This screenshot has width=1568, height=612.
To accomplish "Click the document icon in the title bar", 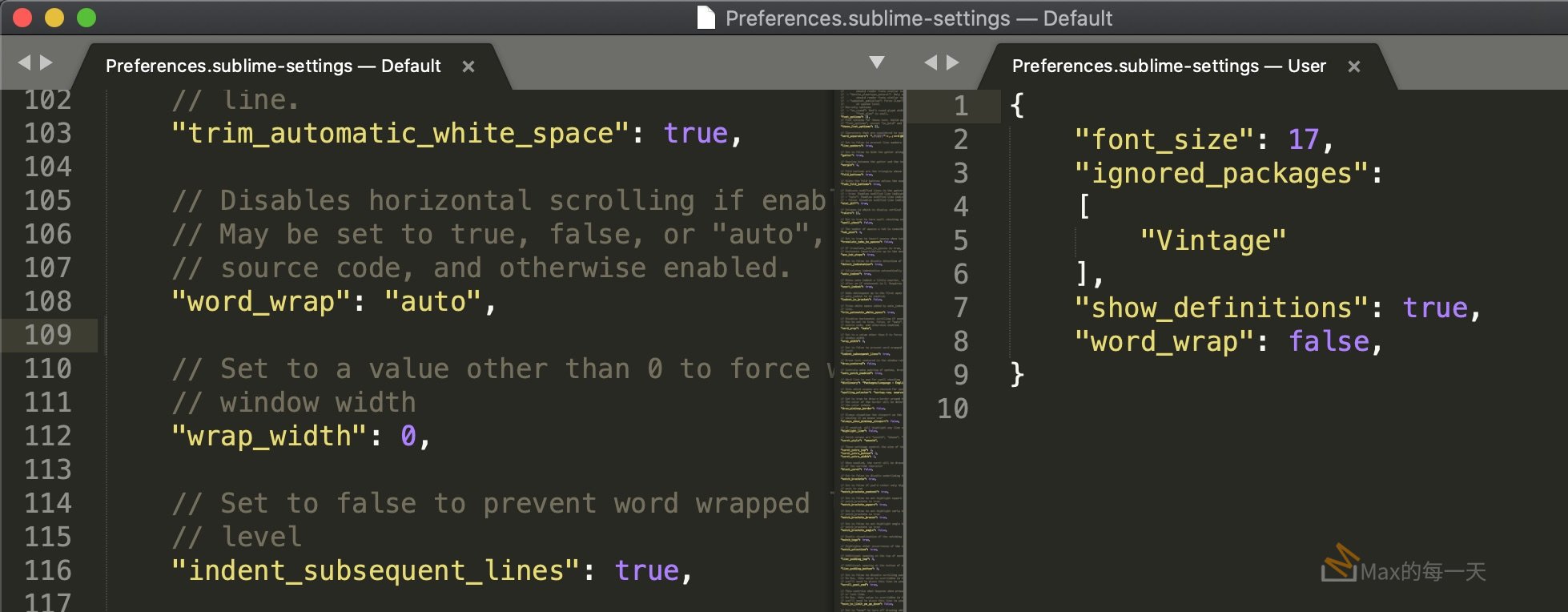I will click(x=706, y=18).
